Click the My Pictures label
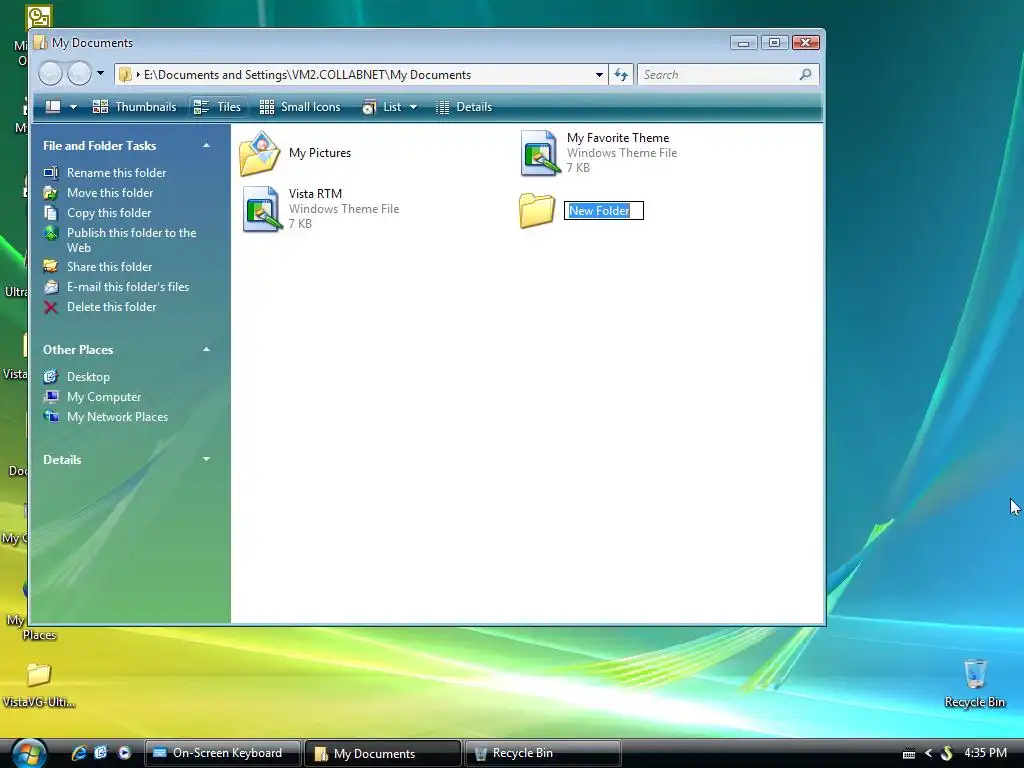The height and width of the screenshot is (768, 1024). pos(320,153)
